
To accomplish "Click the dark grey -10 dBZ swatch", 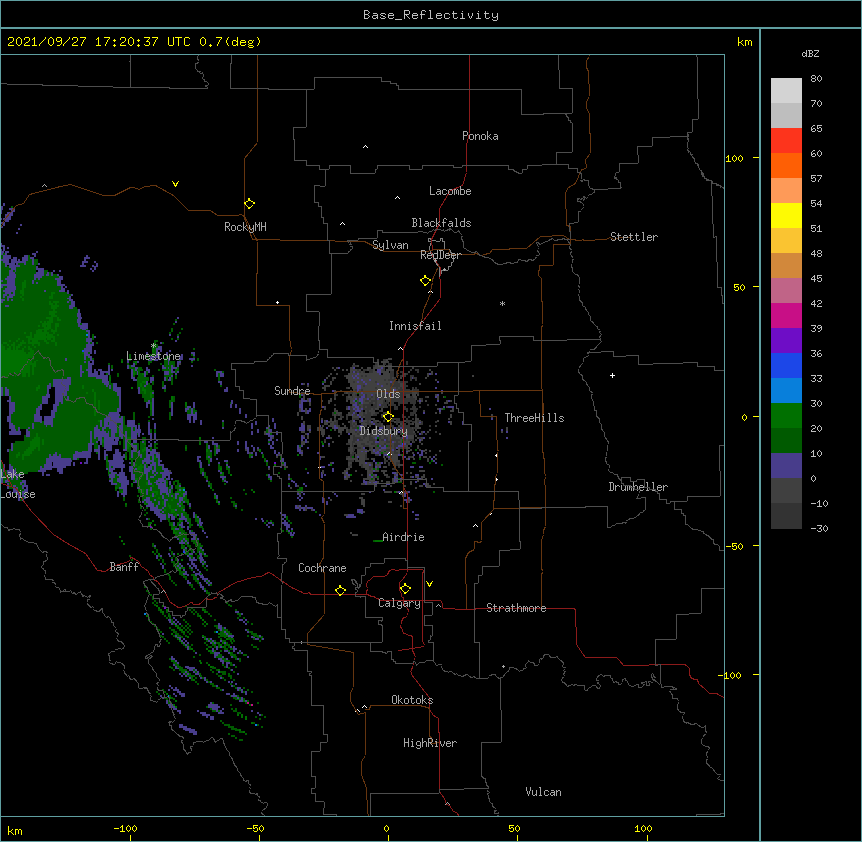I will pyautogui.click(x=786, y=516).
